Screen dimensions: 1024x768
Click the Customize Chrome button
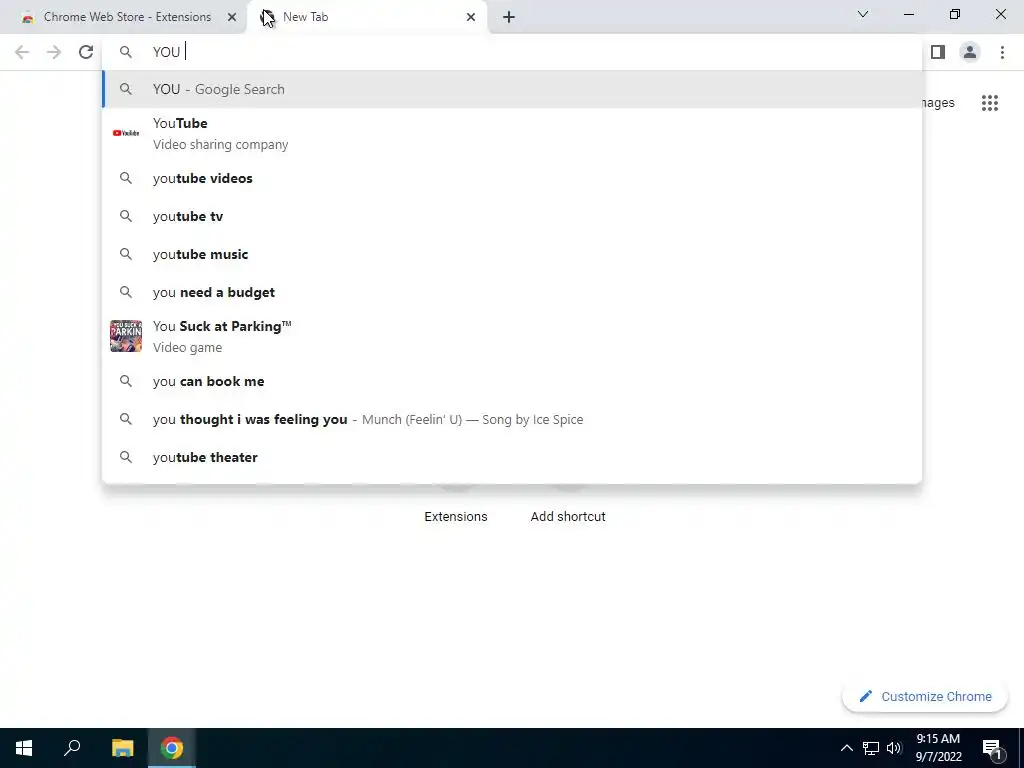click(925, 697)
